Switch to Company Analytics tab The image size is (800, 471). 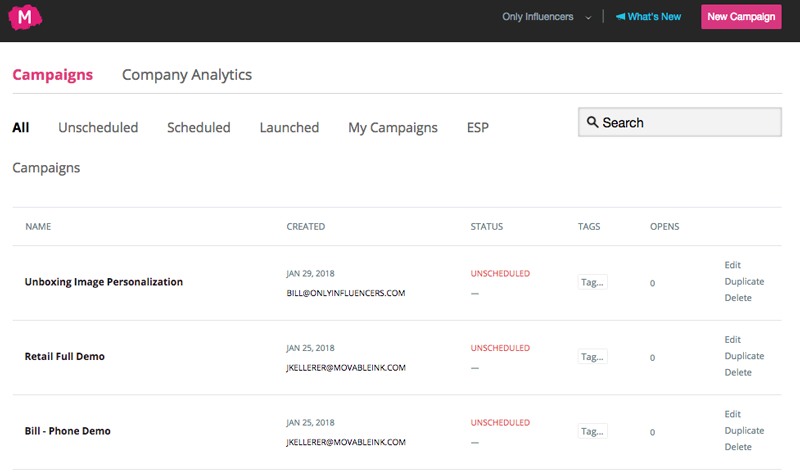tap(187, 75)
